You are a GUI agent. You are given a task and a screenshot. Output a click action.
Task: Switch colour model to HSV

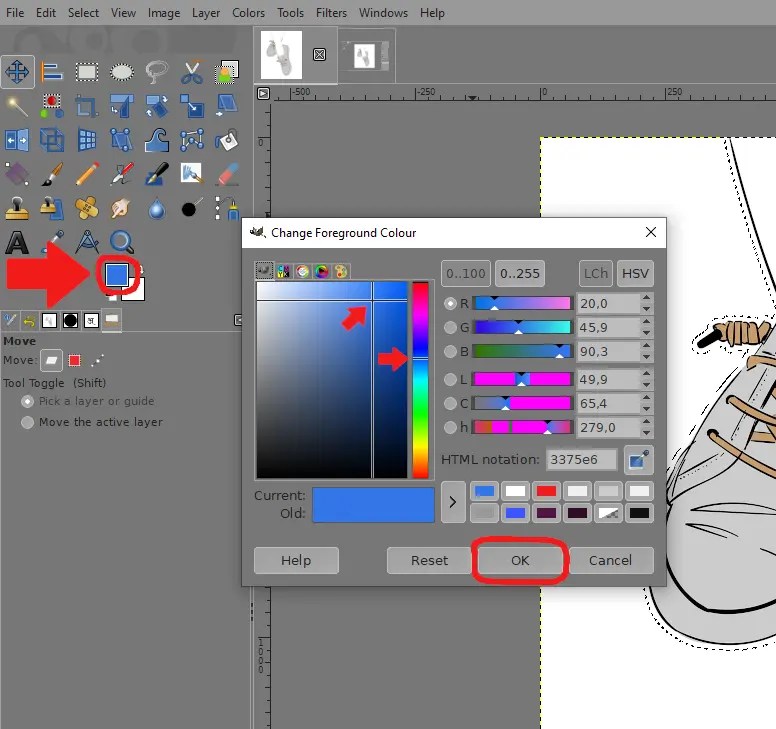pyautogui.click(x=635, y=274)
